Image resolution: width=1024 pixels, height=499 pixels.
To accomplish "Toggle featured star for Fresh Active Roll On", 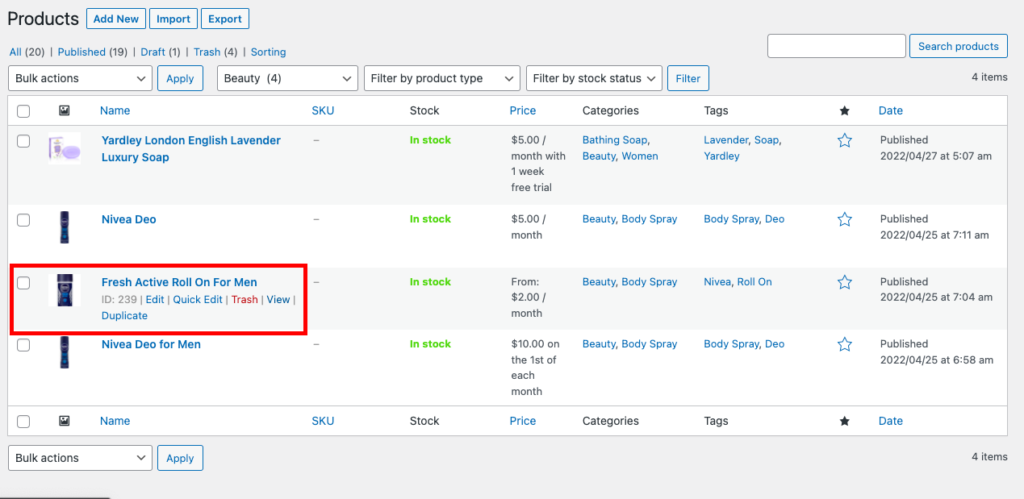I will pos(844,282).
